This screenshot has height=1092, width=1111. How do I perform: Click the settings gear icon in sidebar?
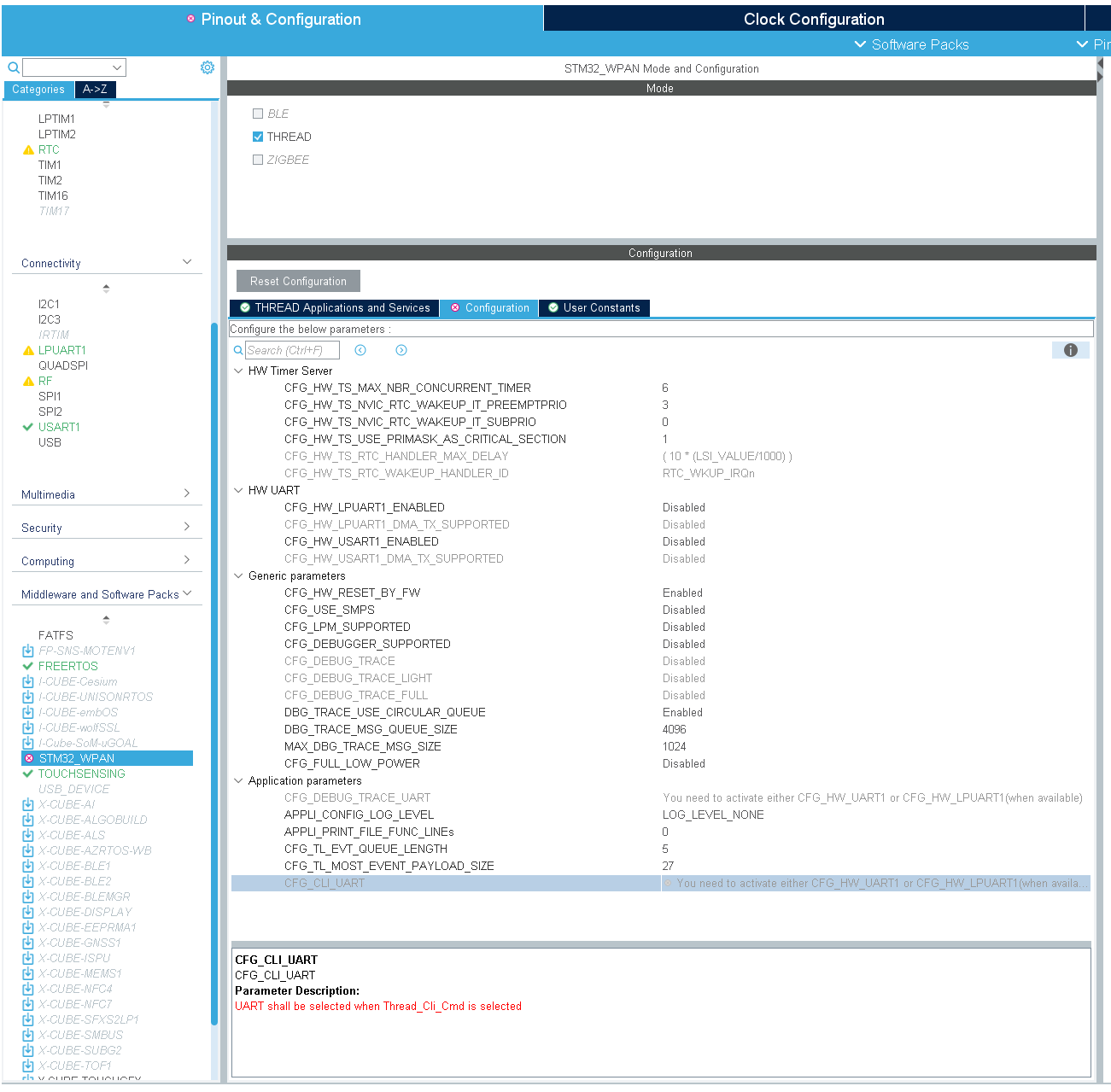tap(208, 67)
